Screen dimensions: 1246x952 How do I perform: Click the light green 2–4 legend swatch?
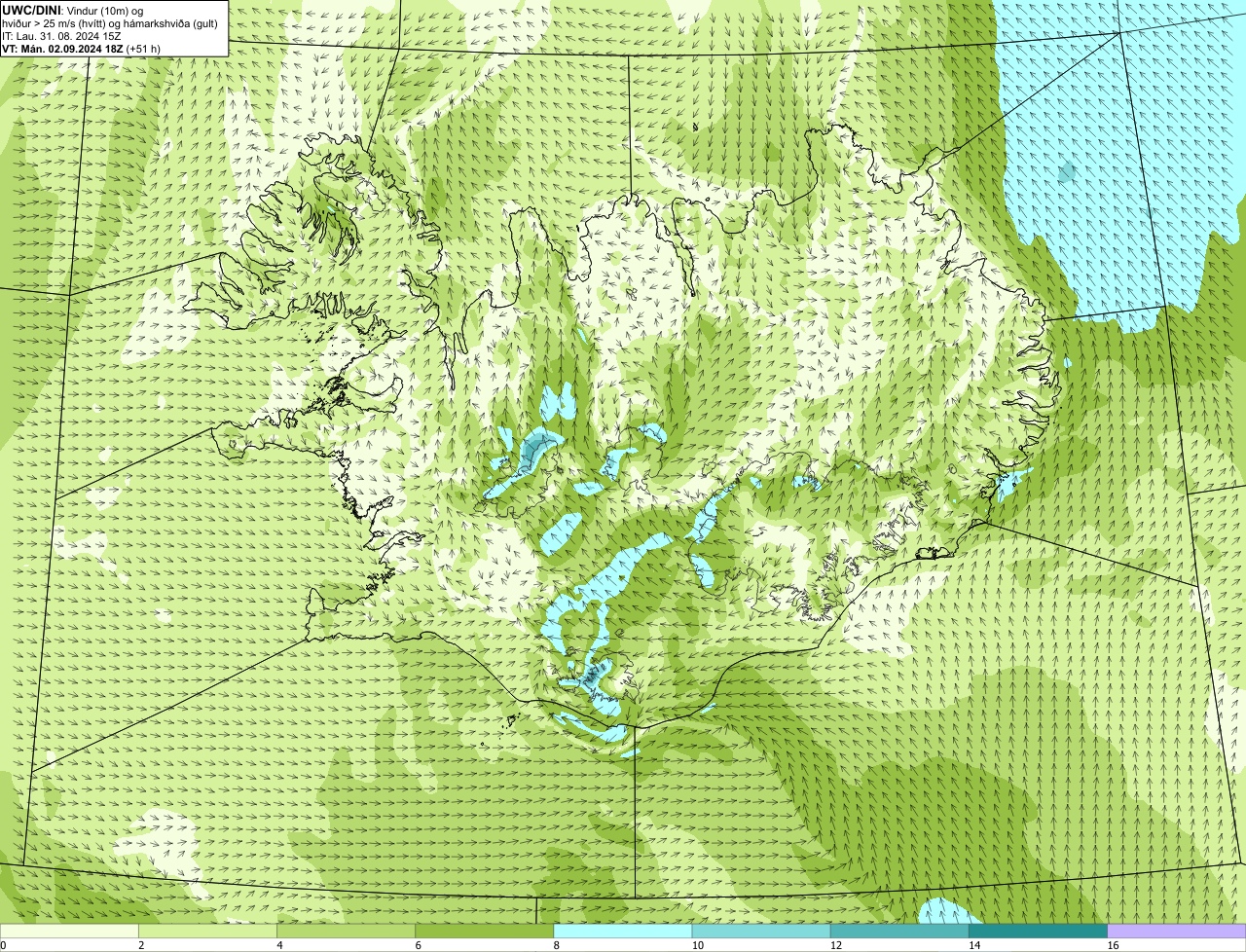[x=207, y=931]
